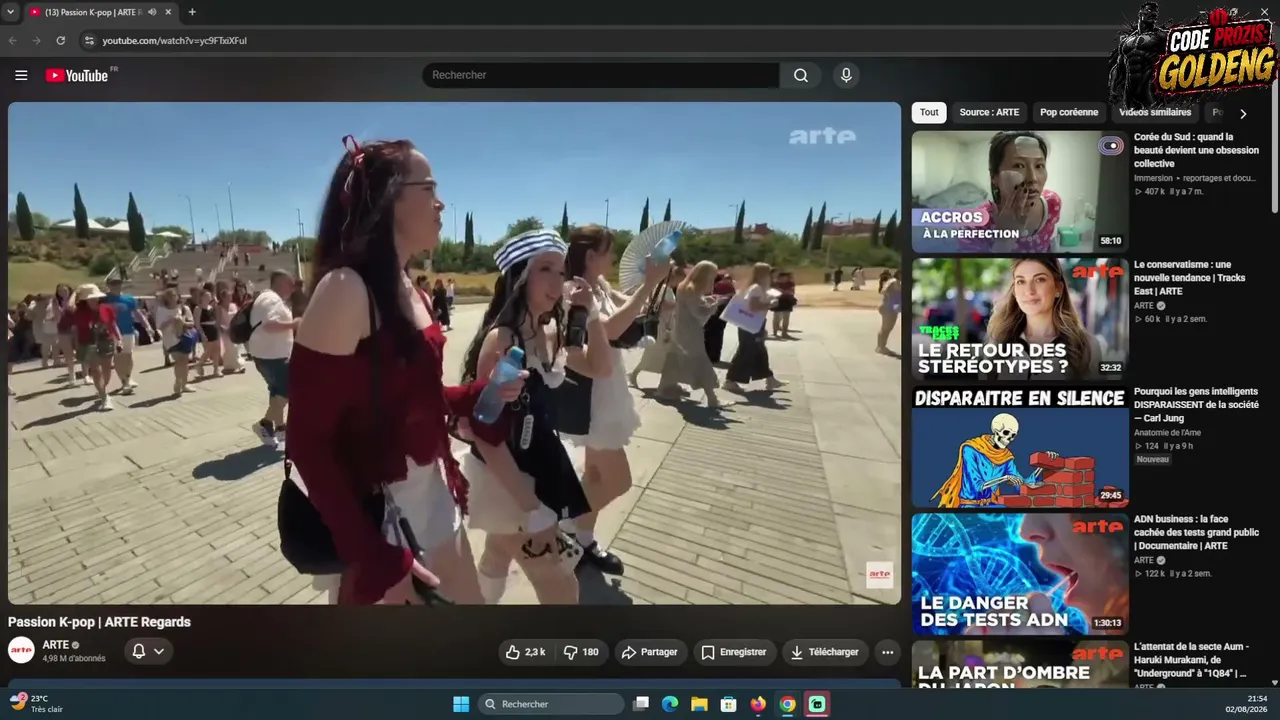This screenshot has width=1280, height=720.
Task: Open the Le danger des tests ADN thumbnail
Action: (x=1020, y=574)
